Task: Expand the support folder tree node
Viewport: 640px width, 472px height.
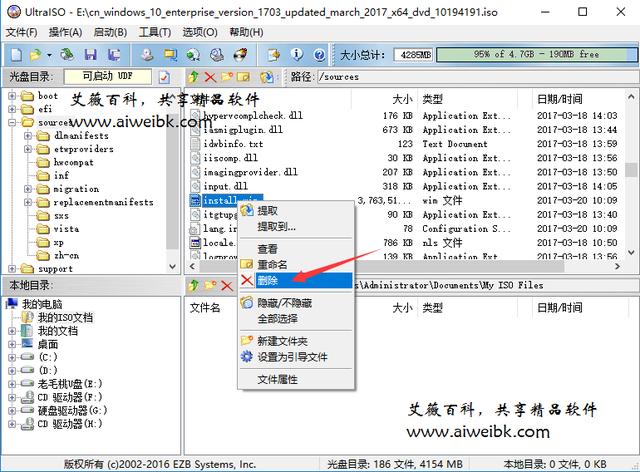Action: (x=12, y=269)
